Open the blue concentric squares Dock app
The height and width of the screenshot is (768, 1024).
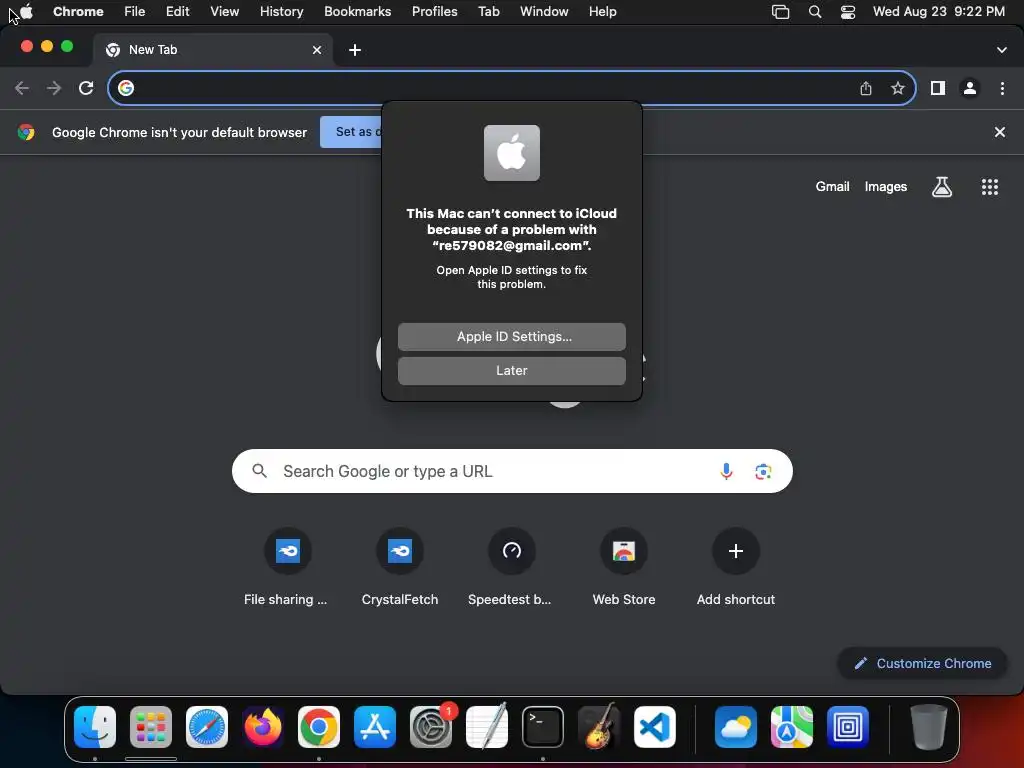(848, 727)
